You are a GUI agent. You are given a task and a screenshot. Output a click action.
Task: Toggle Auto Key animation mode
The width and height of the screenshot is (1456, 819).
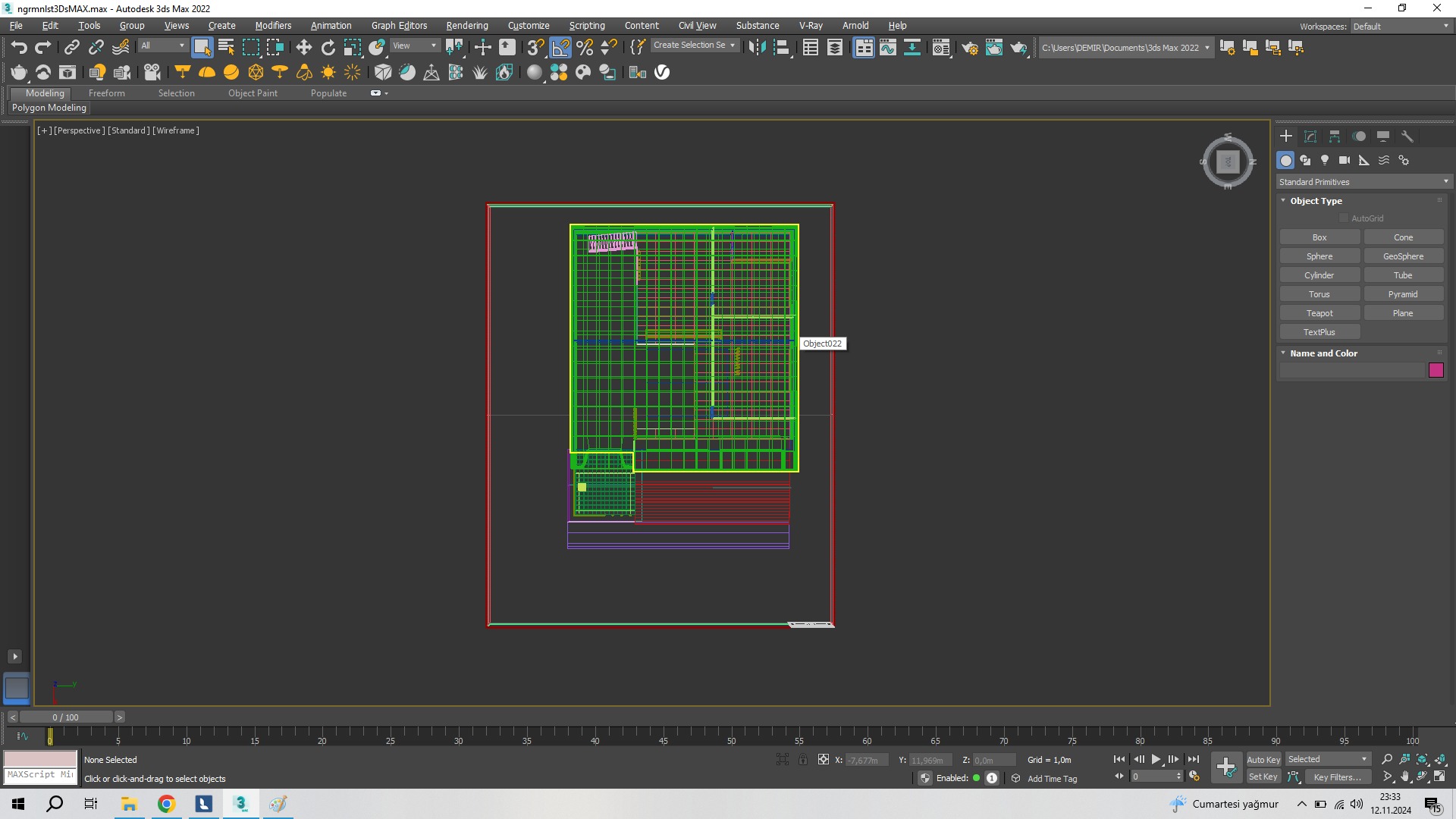pyautogui.click(x=1263, y=759)
